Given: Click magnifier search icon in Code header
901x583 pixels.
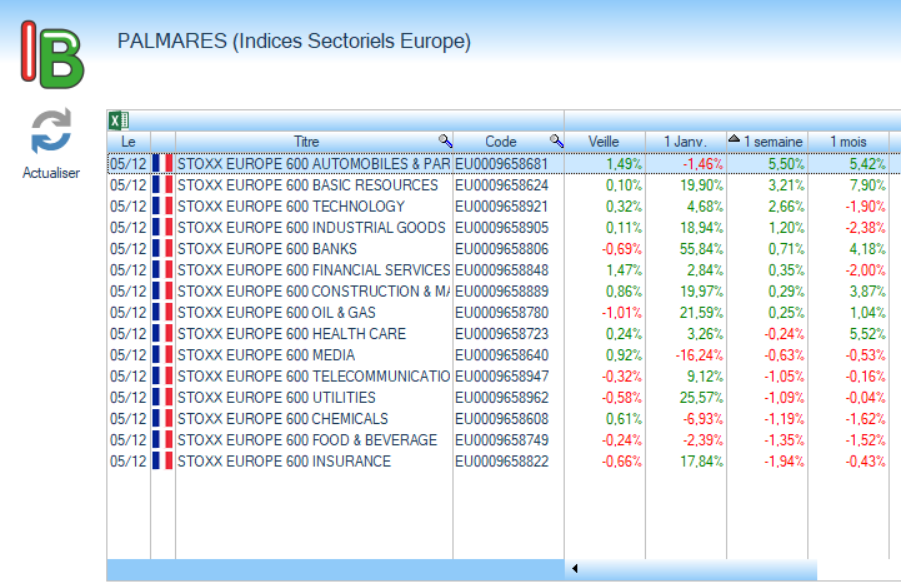Looking at the screenshot, I should 556,141.
